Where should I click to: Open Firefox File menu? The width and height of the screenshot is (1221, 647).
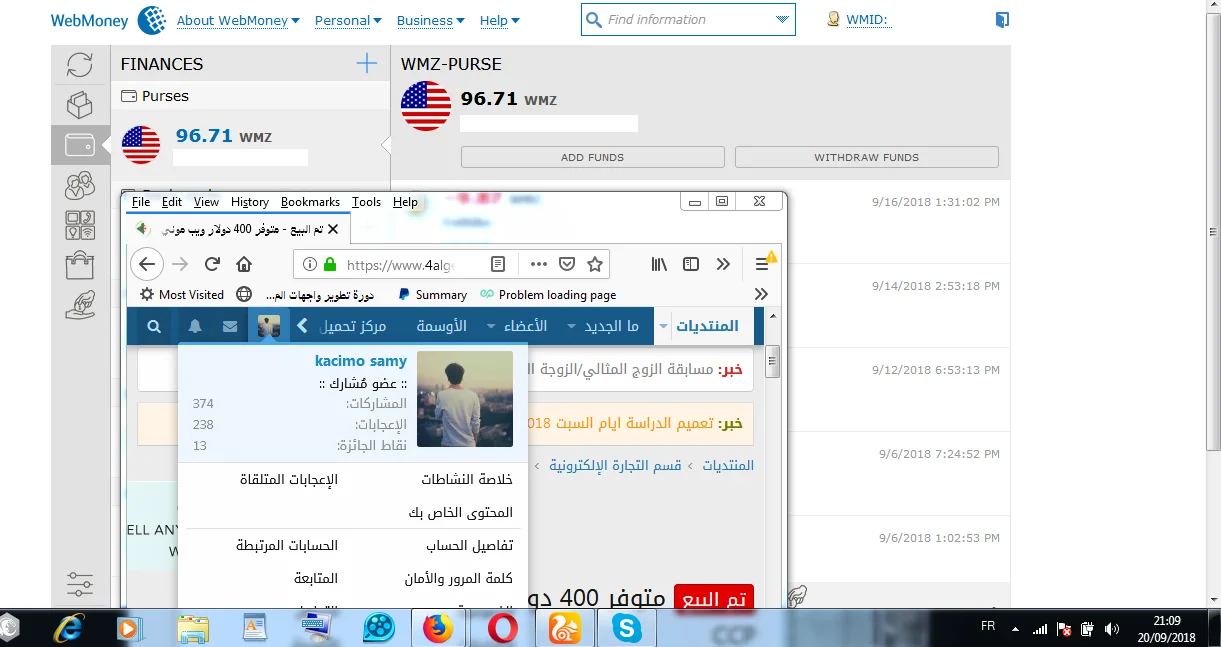click(141, 202)
